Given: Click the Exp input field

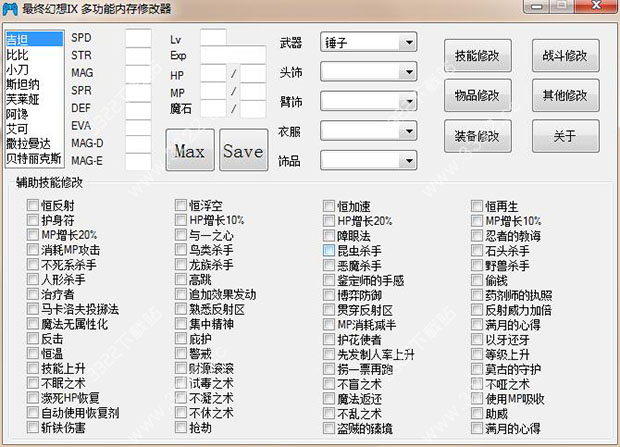Looking at the screenshot, I should (x=233, y=55).
